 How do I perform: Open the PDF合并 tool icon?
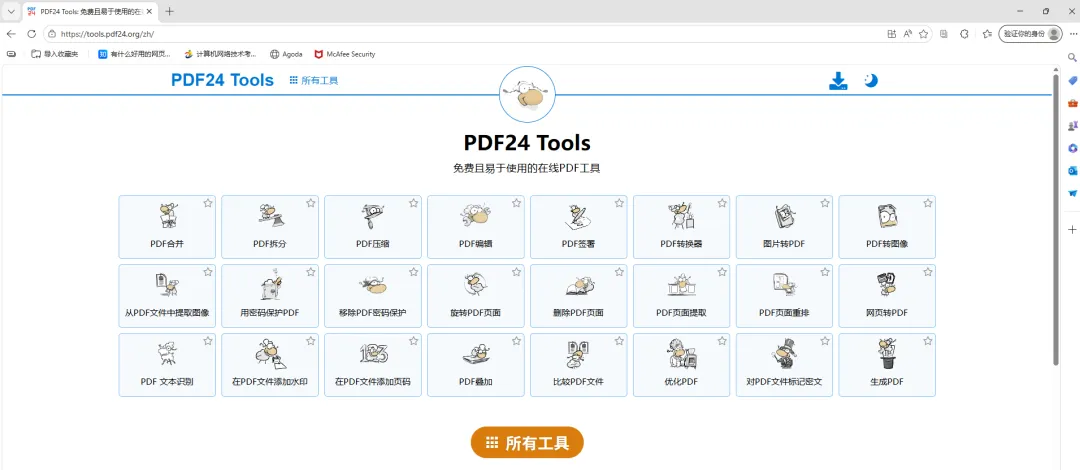click(167, 216)
